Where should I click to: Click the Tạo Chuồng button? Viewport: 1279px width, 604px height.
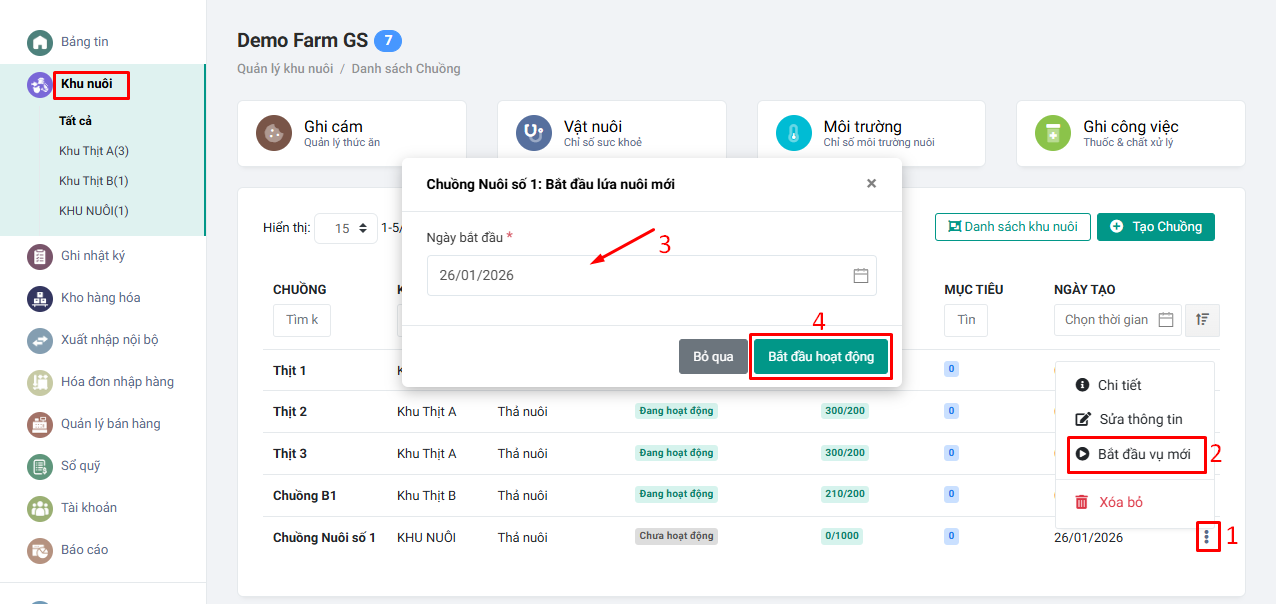click(x=1155, y=227)
